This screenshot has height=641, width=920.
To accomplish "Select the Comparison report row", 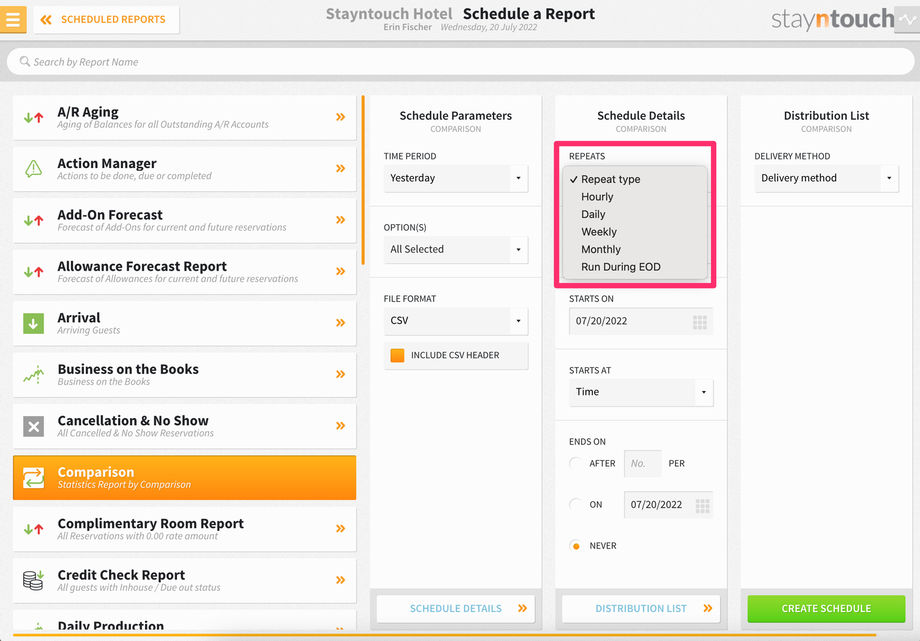I will (x=184, y=477).
